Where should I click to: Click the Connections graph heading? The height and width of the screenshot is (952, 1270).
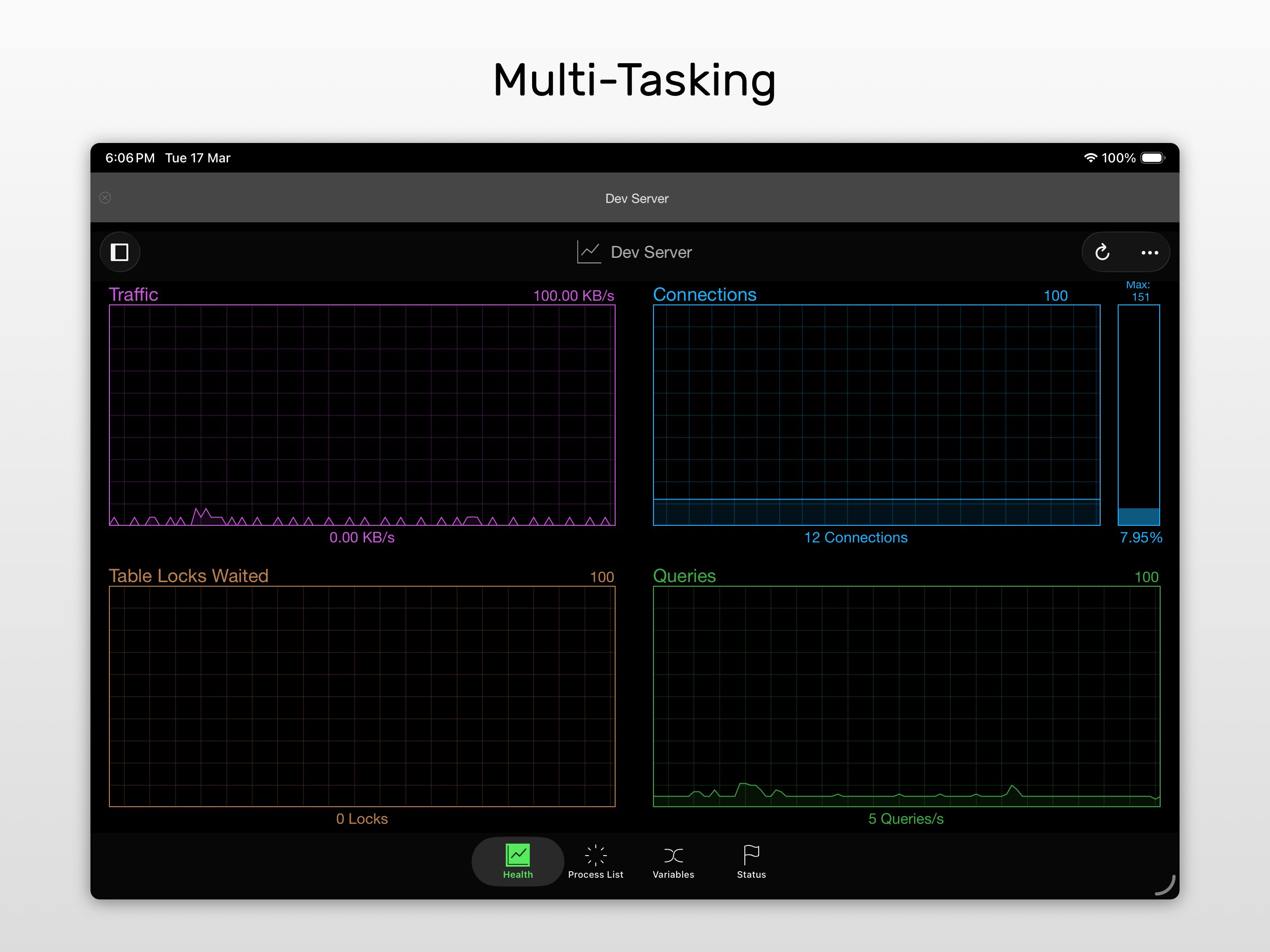coord(705,294)
